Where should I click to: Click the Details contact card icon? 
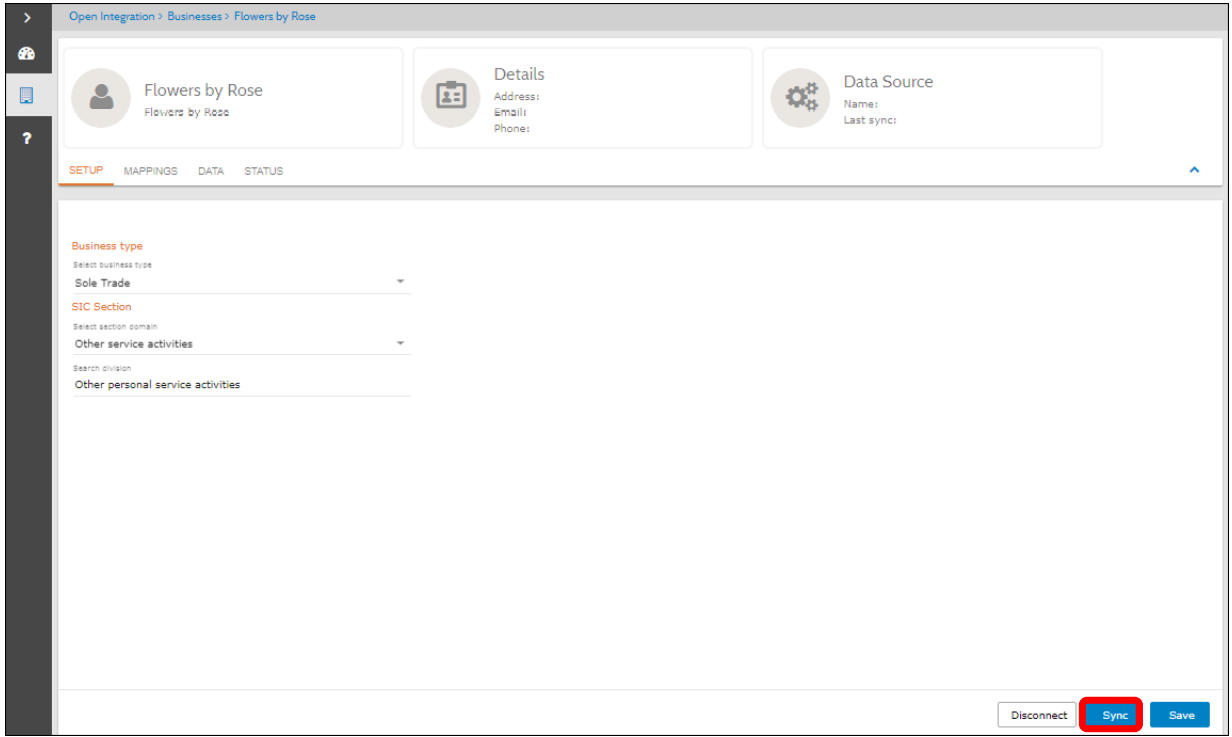[450, 98]
